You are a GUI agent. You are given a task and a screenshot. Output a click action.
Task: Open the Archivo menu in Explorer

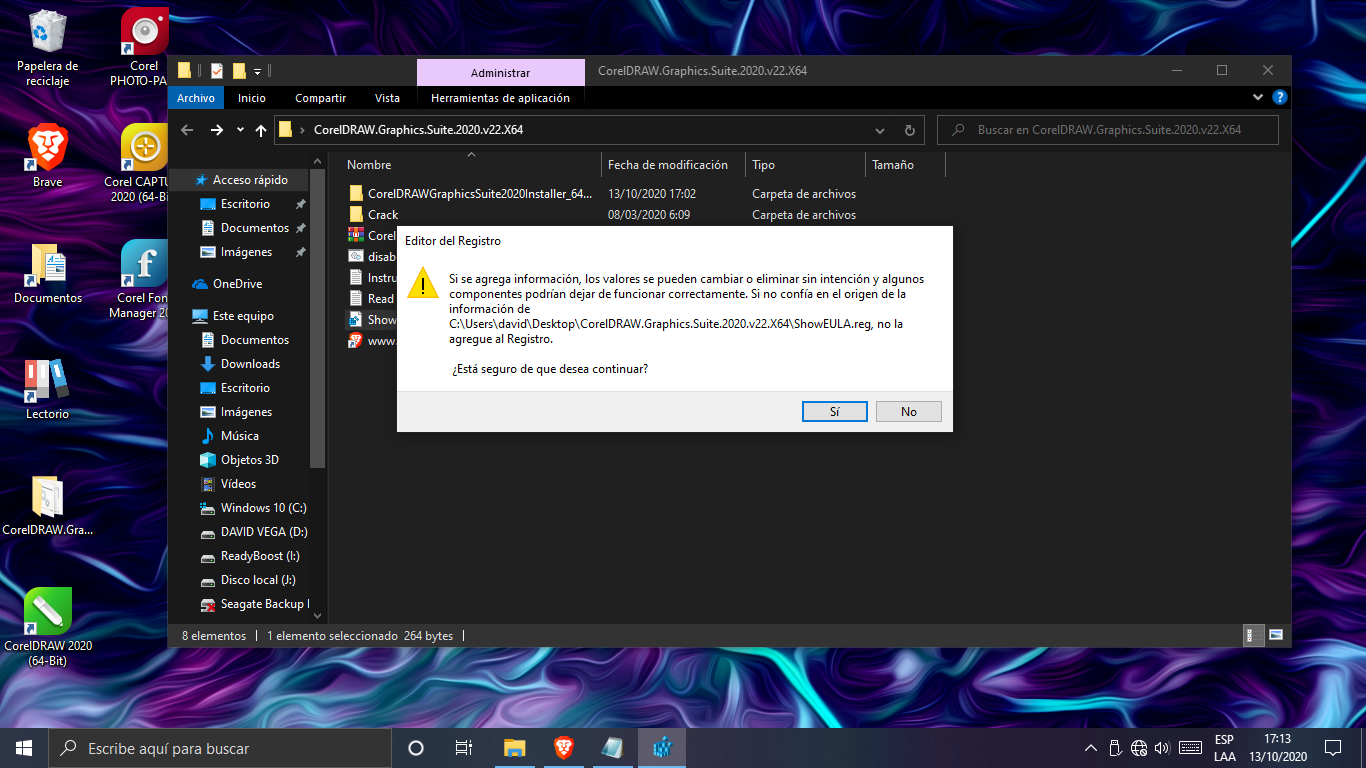click(x=196, y=98)
